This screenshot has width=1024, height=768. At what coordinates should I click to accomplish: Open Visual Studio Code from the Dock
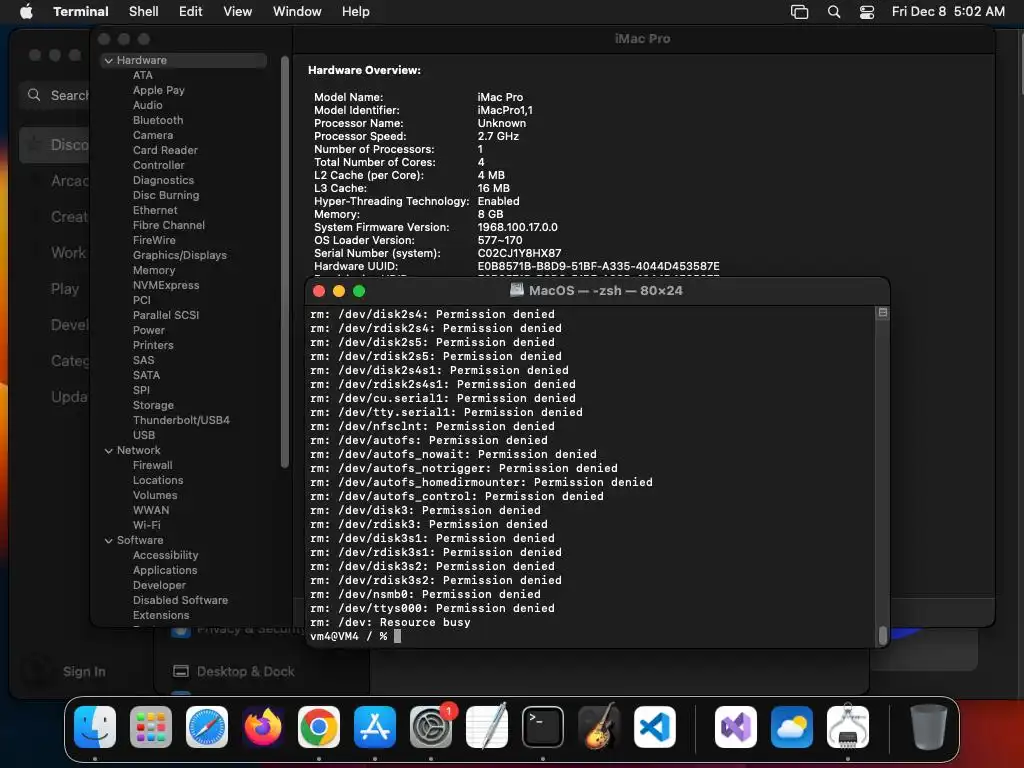click(655, 727)
